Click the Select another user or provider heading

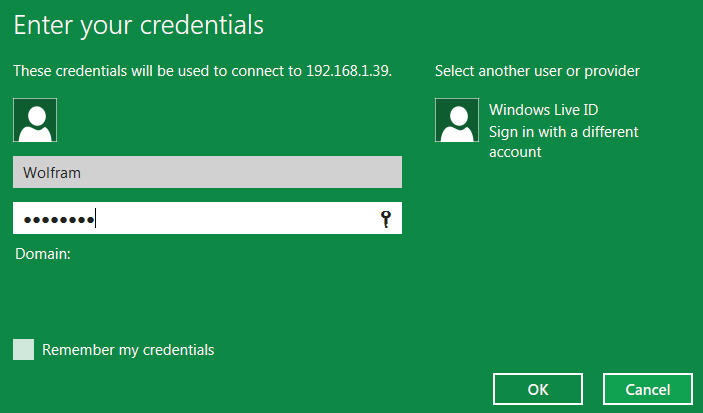pyautogui.click(x=537, y=71)
